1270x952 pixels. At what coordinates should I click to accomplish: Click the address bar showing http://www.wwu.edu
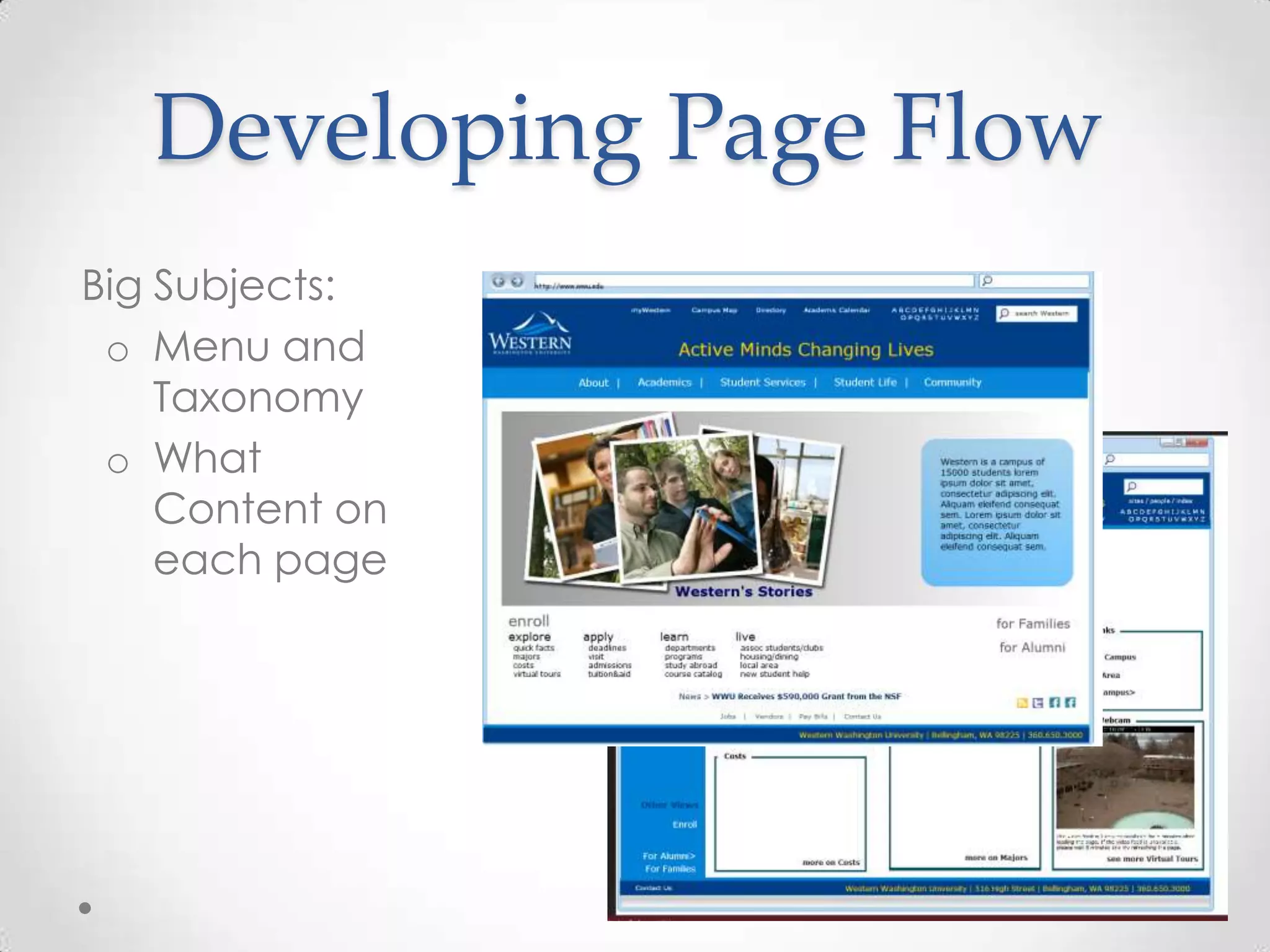753,282
